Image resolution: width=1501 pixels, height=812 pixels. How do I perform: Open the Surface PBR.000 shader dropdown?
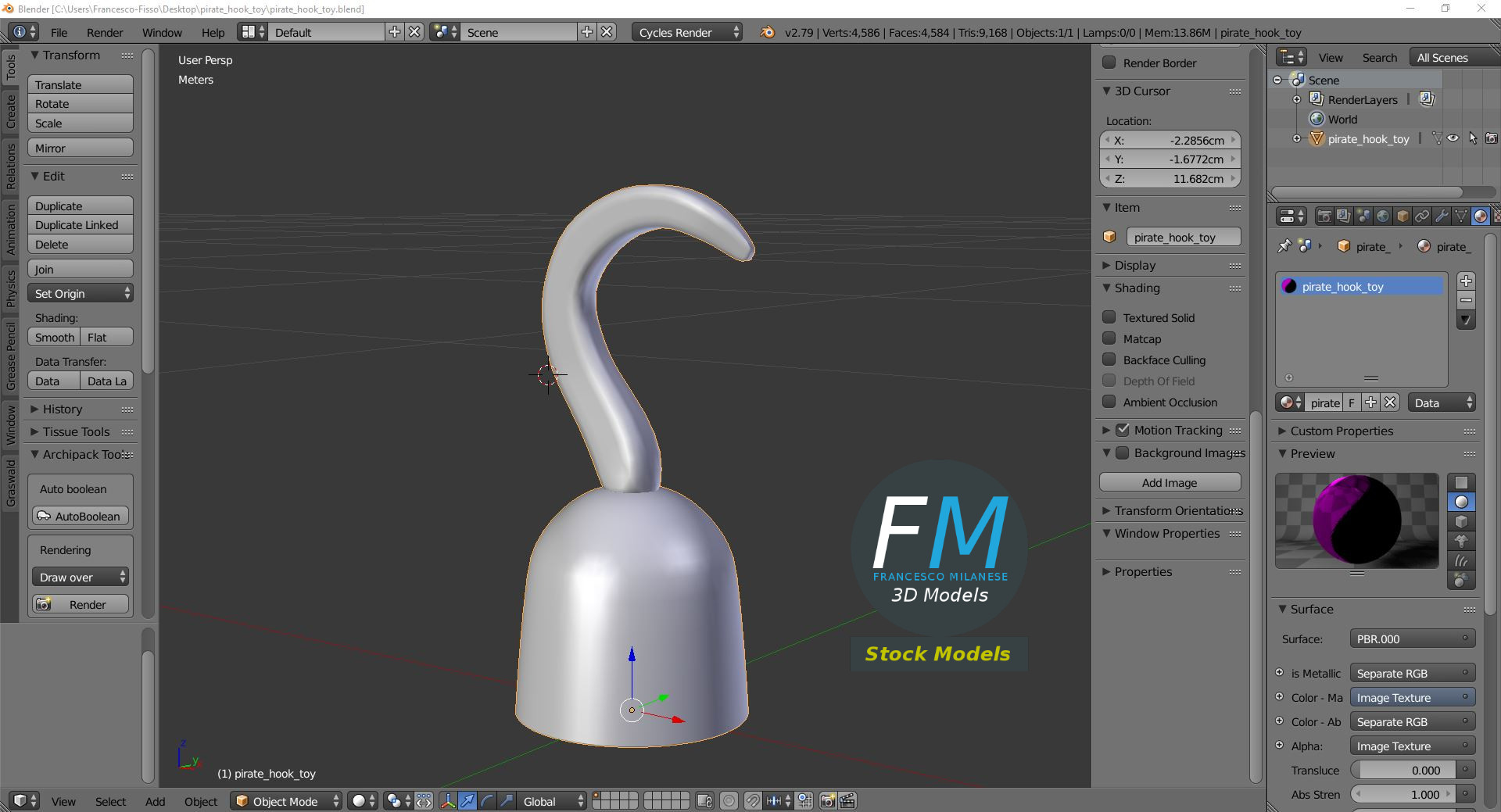click(1413, 639)
